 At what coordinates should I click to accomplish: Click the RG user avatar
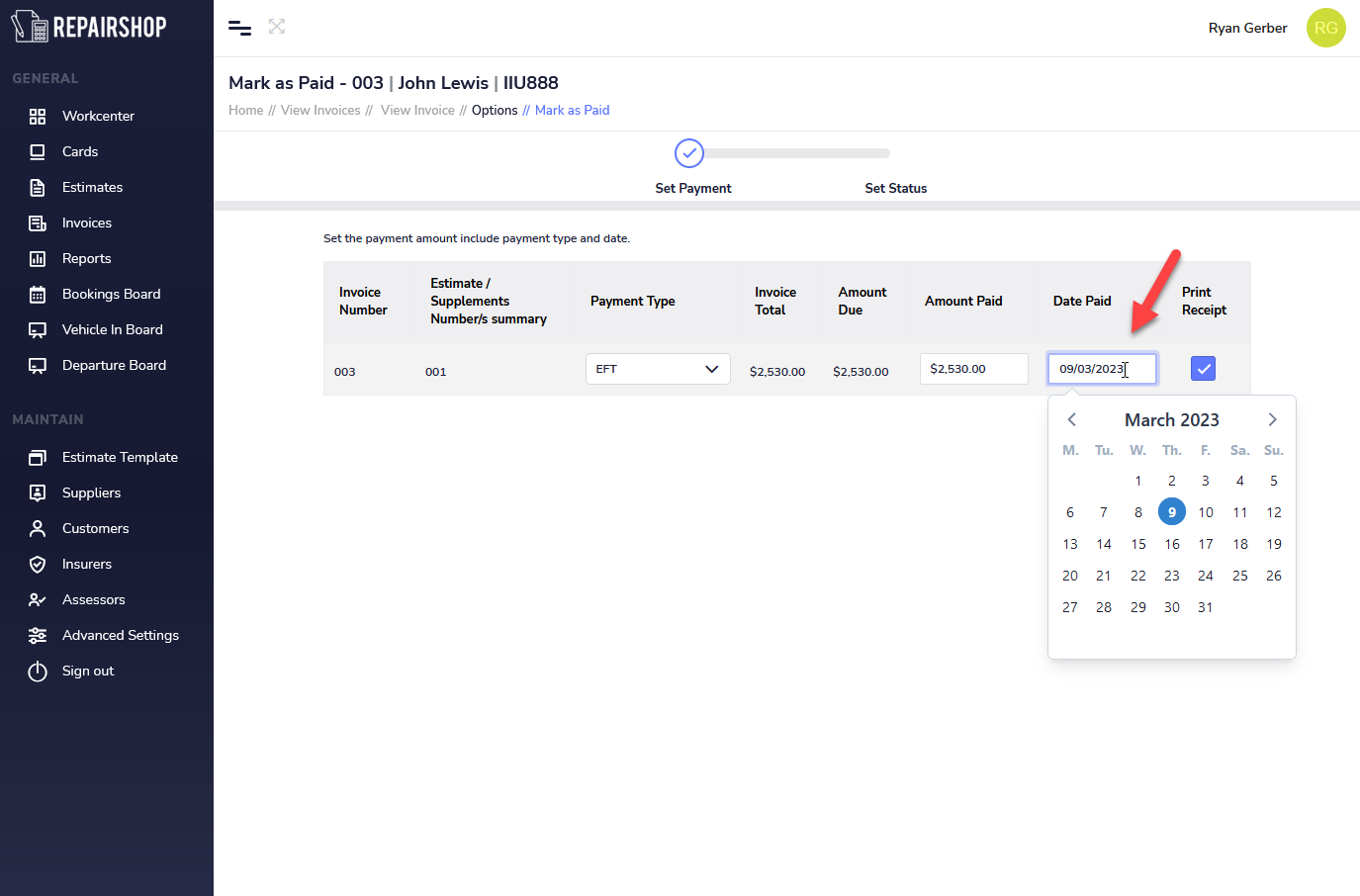(x=1325, y=28)
